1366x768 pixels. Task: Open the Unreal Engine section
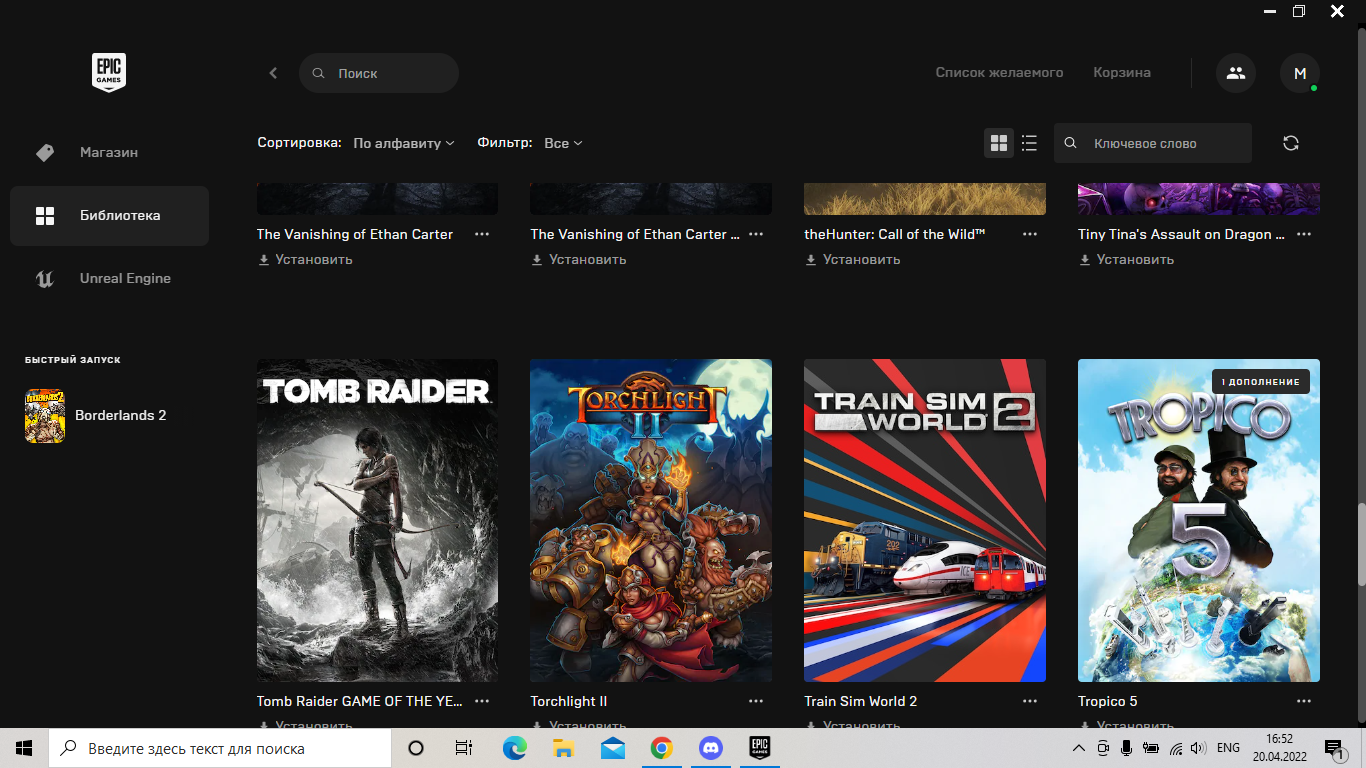(x=109, y=278)
